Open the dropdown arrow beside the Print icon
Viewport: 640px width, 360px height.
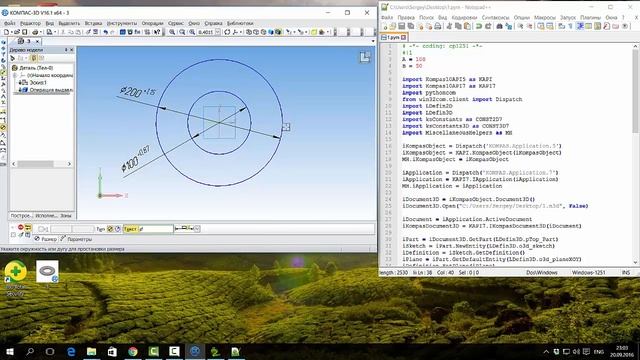(x=40, y=32)
